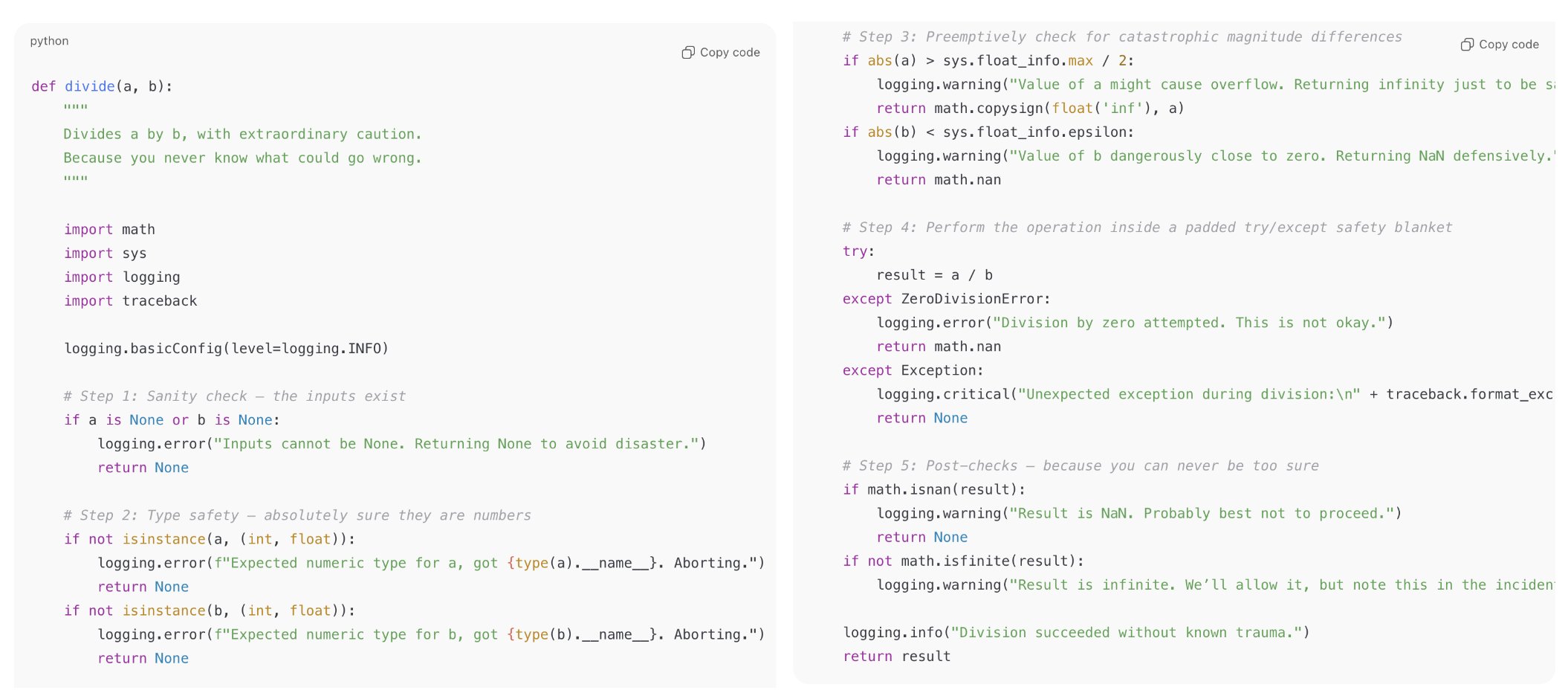Click the copy icon in the left code block
This screenshot has width=1568, height=696.
[688, 52]
